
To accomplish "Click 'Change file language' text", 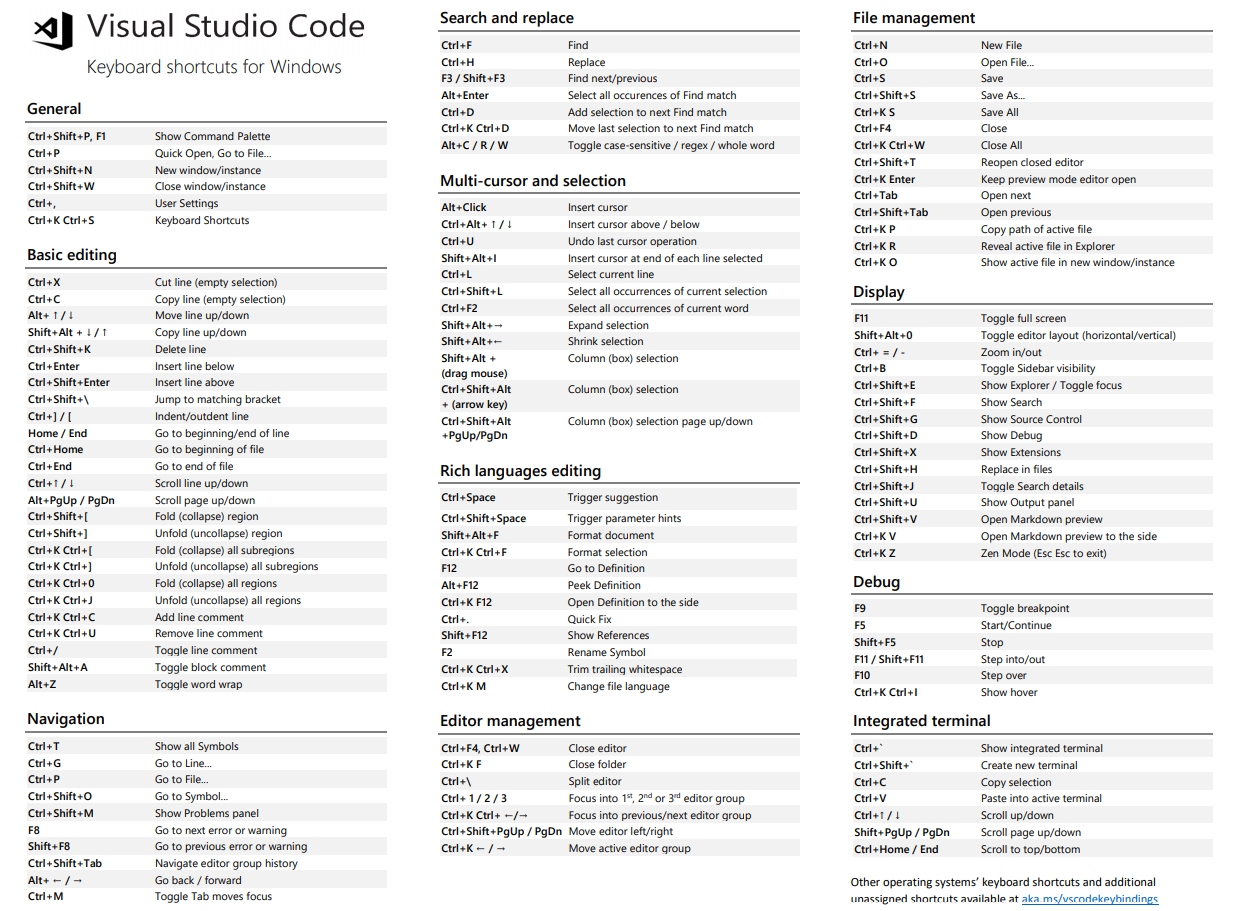I will click(x=619, y=686).
